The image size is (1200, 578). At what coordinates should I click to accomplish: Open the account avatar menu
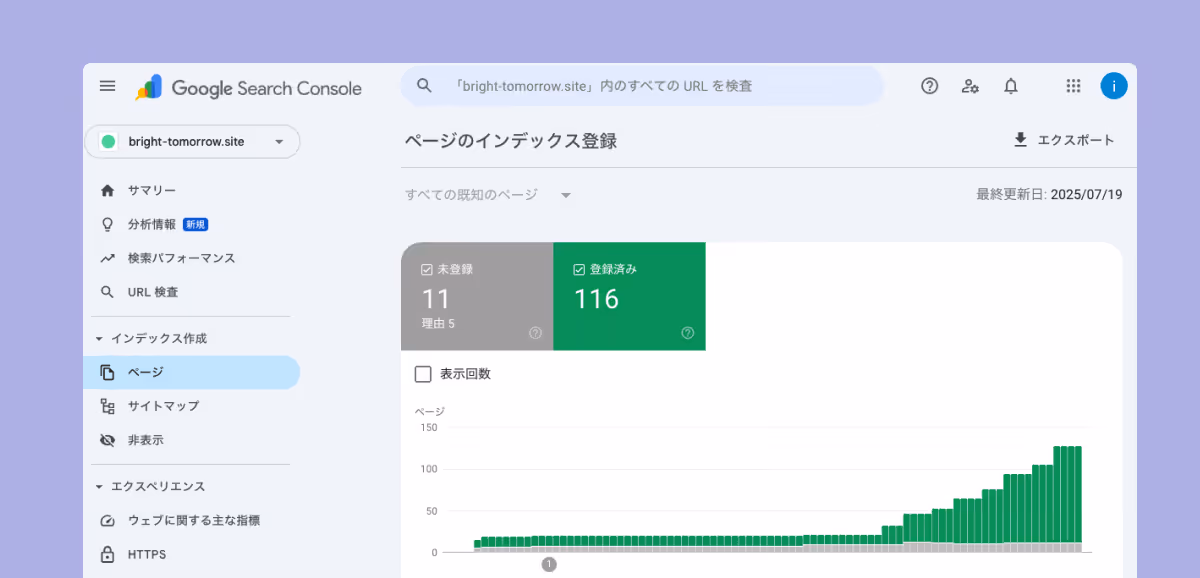1114,86
